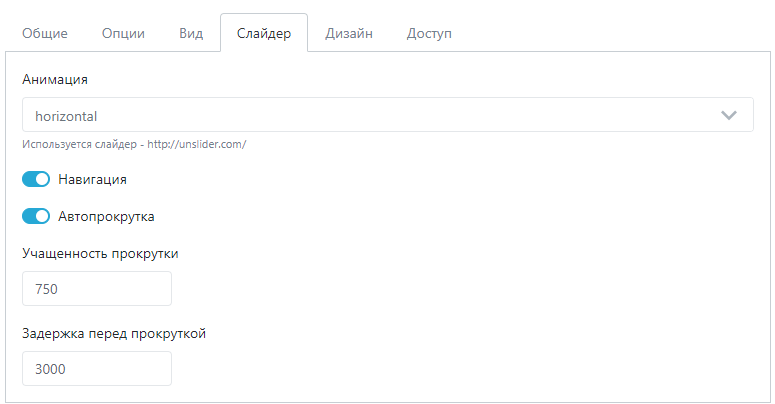Switch to the Дизайн tab

(349, 33)
